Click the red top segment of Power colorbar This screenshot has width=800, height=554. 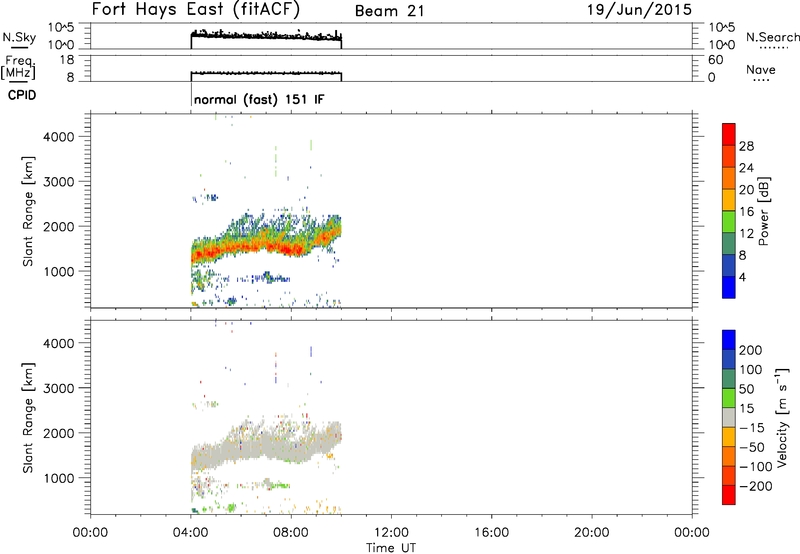pos(729,134)
